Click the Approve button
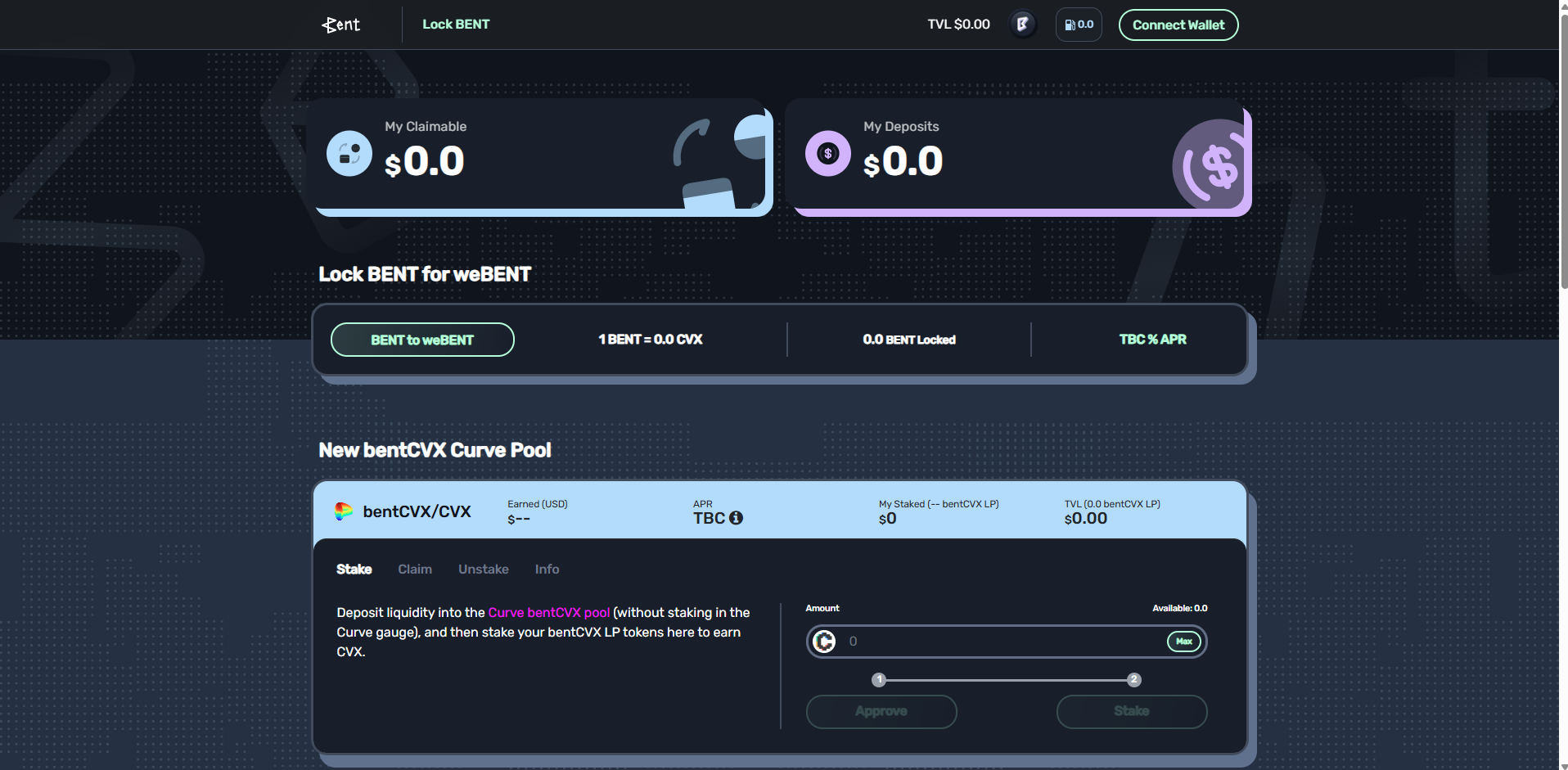Screen dimensions: 1568x770 881,712
